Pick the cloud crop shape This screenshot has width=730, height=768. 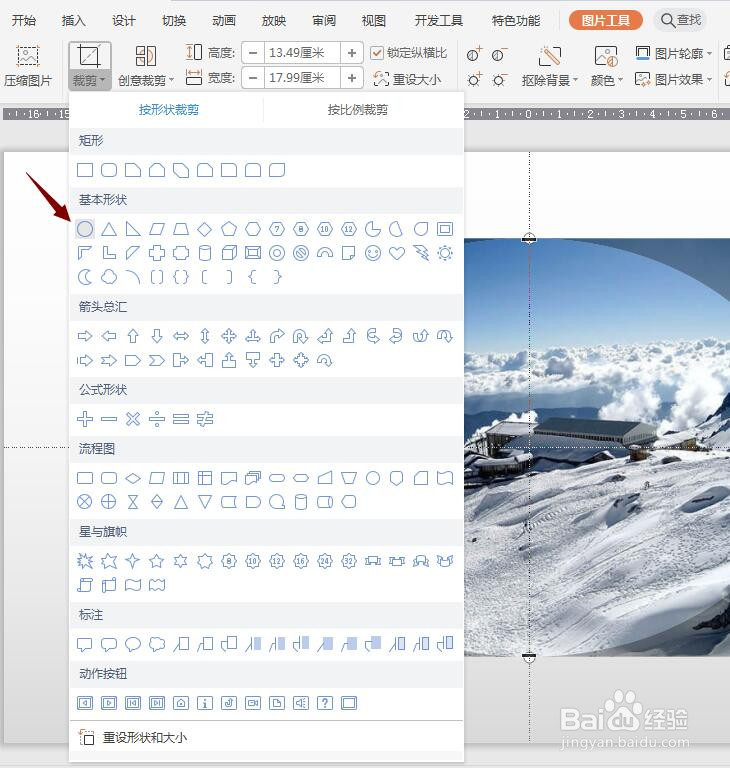(x=109, y=277)
